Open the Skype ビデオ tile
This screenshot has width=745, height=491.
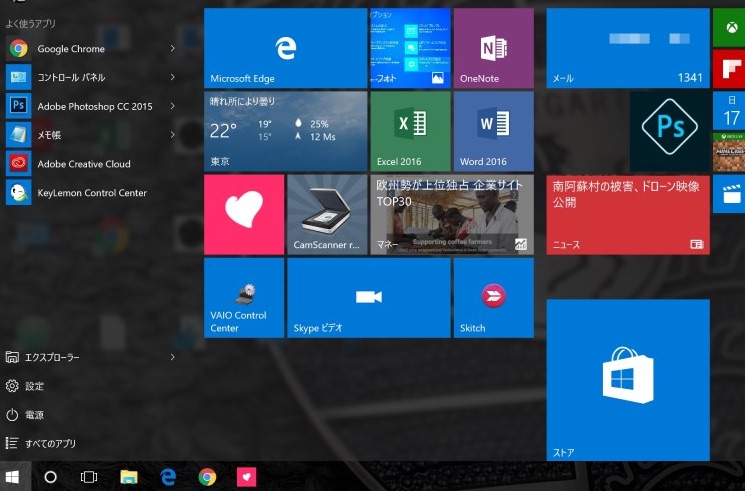369,298
